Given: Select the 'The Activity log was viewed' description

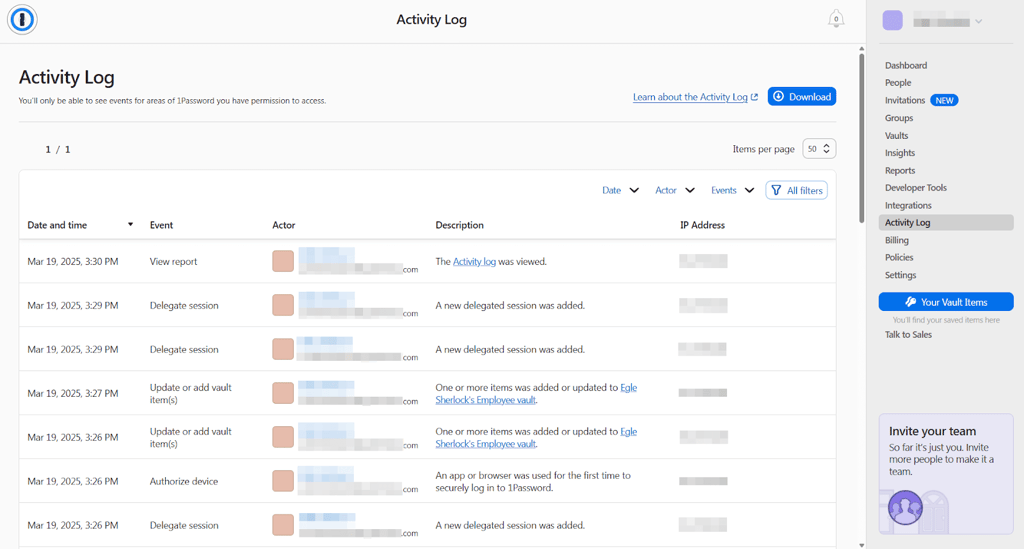Looking at the screenshot, I should pyautogui.click(x=491, y=262).
